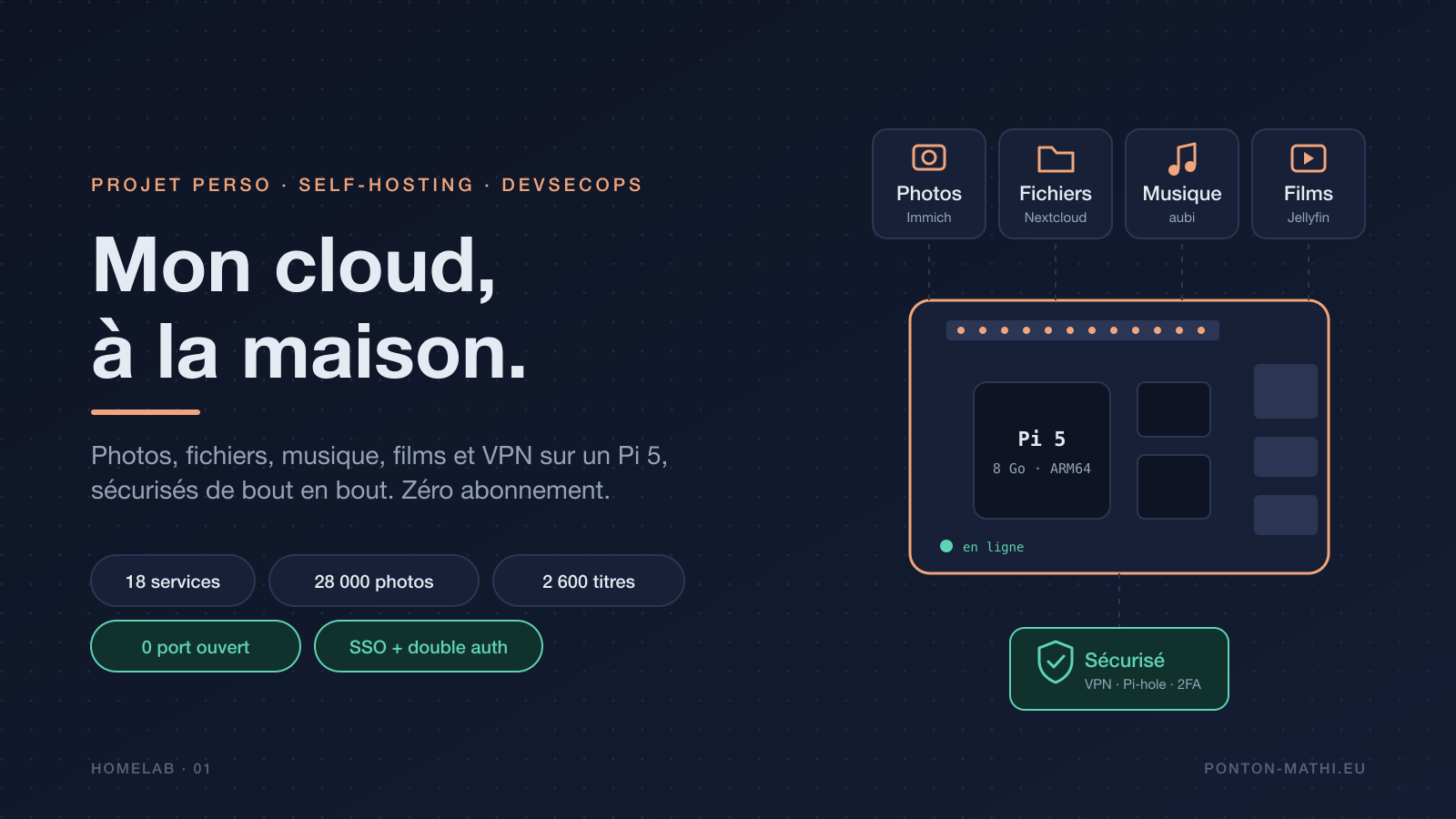Click the Fichiers card title

[1056, 193]
